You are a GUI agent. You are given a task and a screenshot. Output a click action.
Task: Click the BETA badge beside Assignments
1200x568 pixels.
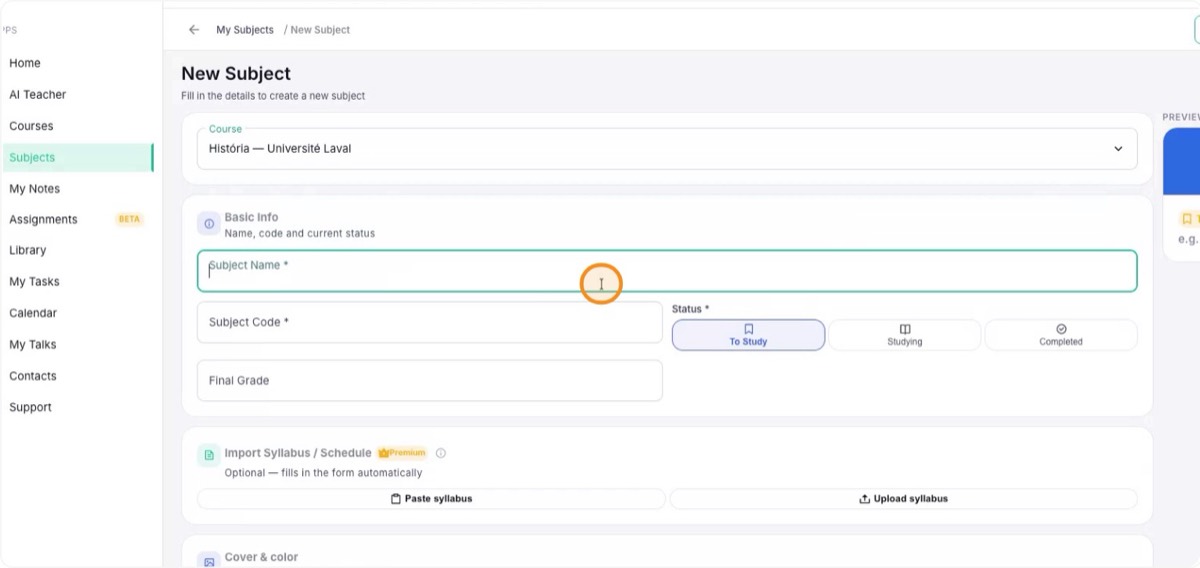click(130, 219)
